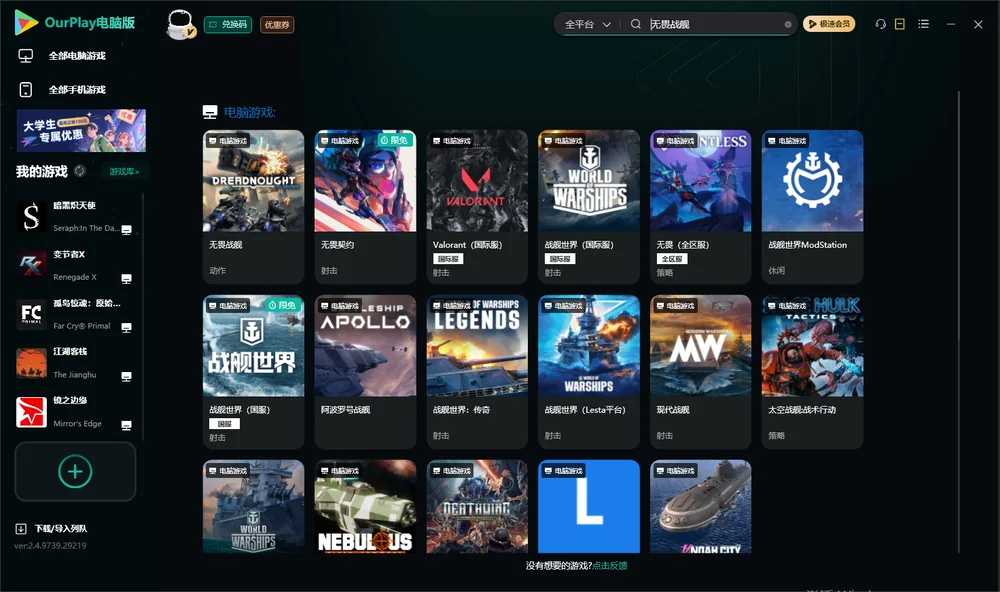Open 战舰世界（Lesta平台）card
This screenshot has width=1000, height=592.
pos(589,372)
